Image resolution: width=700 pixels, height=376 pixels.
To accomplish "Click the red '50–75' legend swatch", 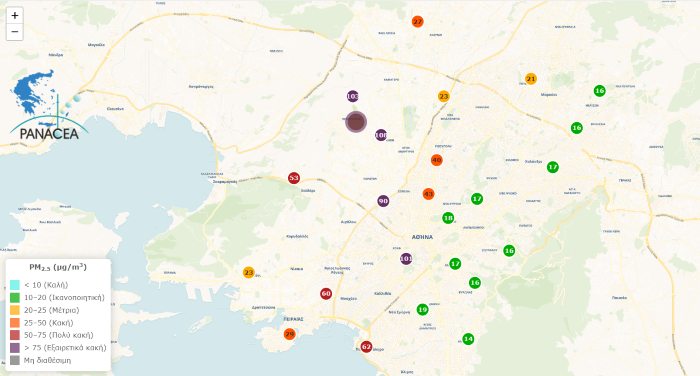I will [15, 335].
